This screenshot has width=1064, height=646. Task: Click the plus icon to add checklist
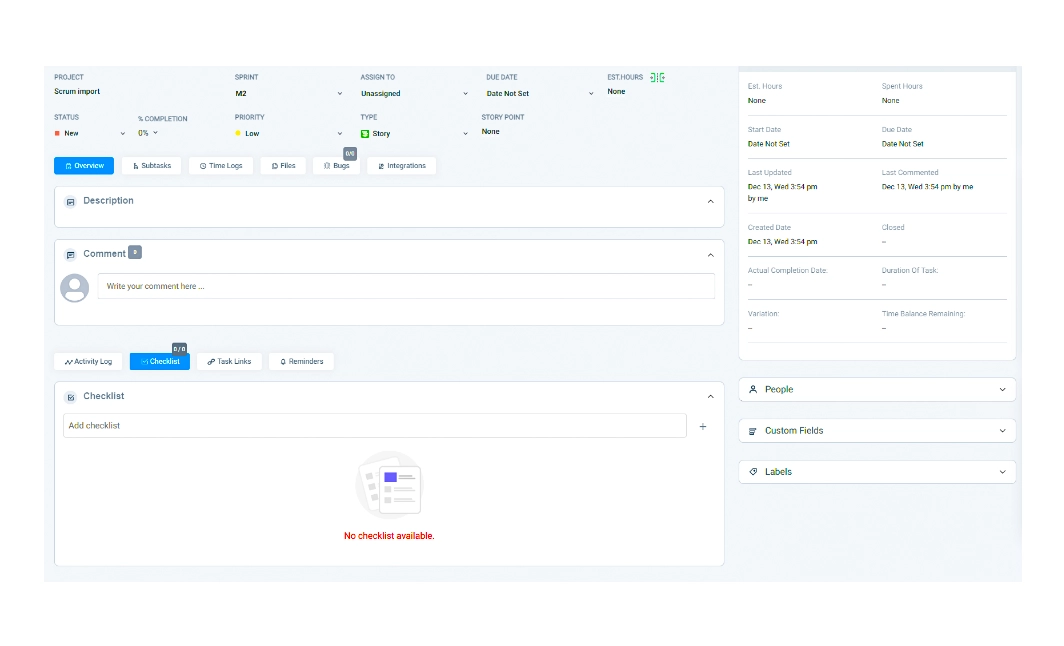(x=702, y=426)
